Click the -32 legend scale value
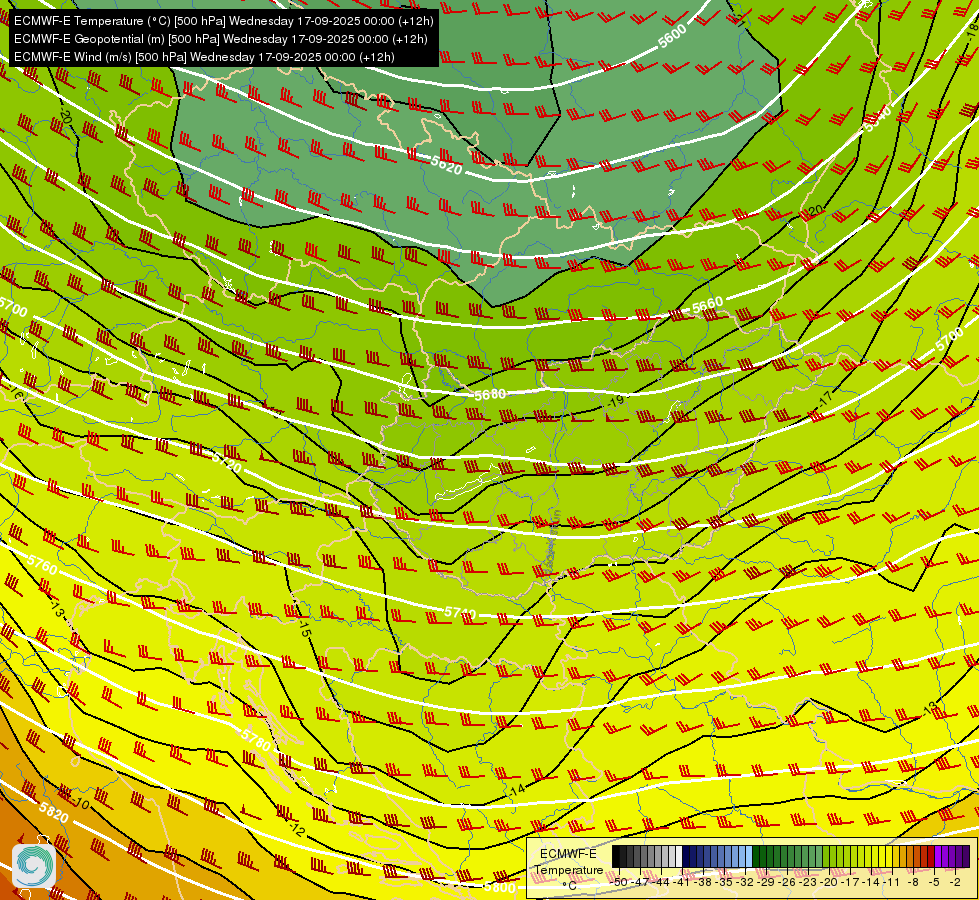Screen dimensions: 979x900 745,882
